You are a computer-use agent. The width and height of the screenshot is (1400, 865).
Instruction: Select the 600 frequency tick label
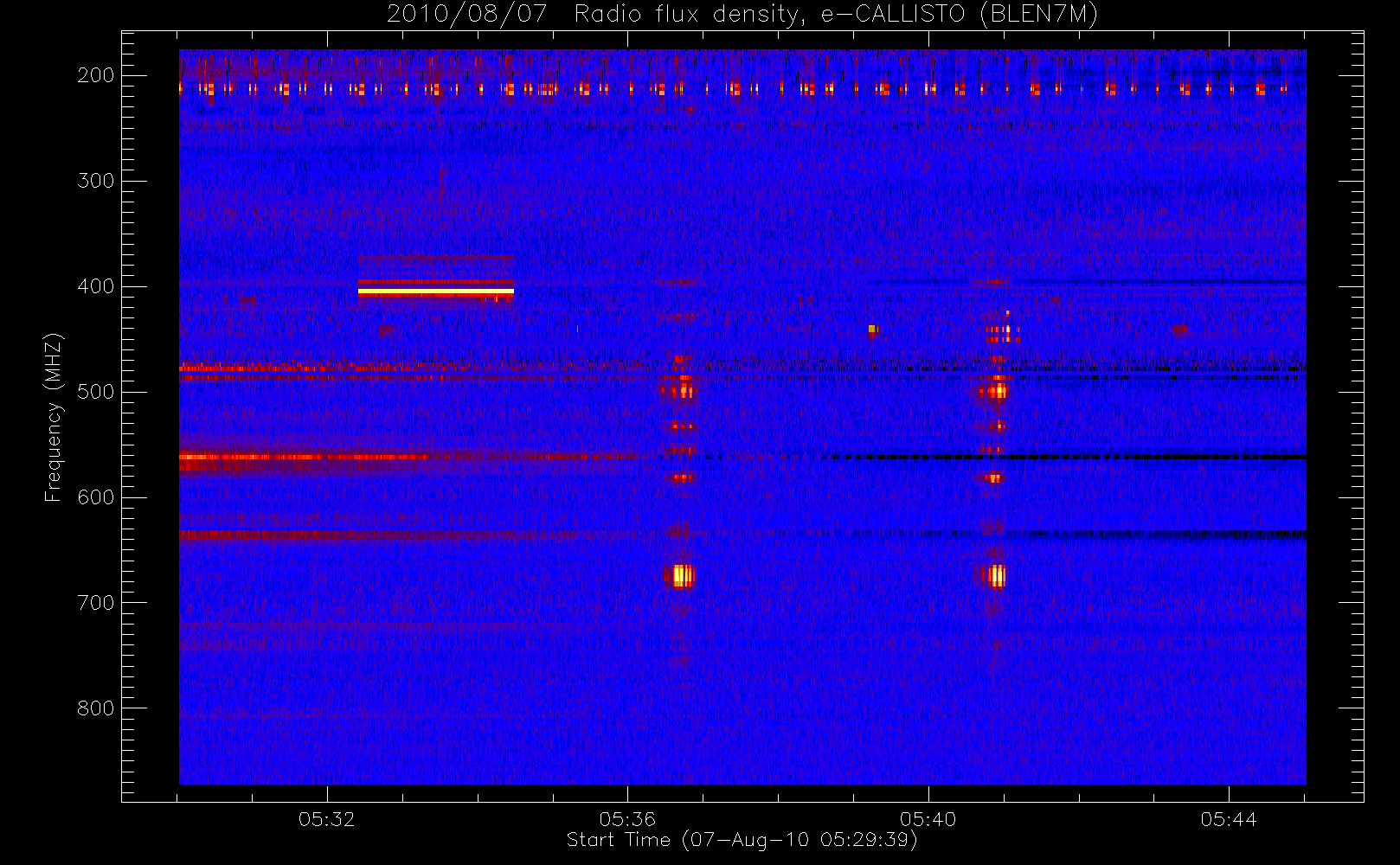point(96,497)
